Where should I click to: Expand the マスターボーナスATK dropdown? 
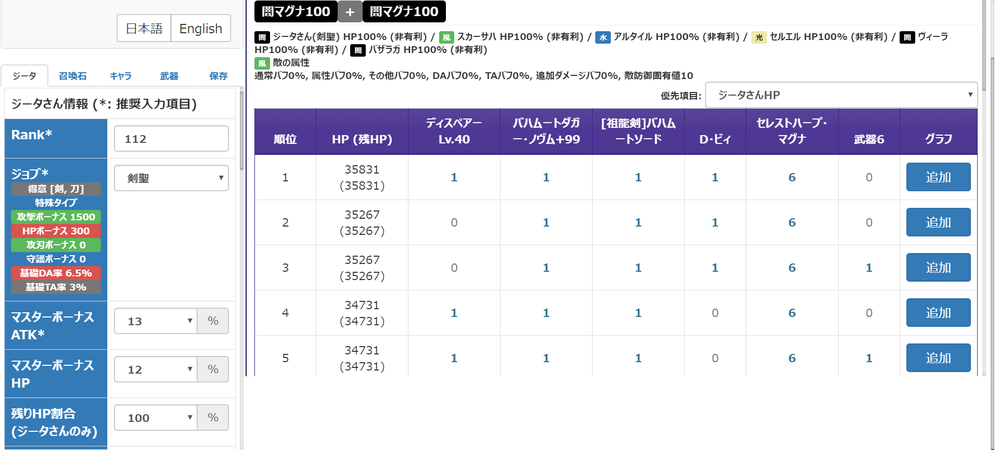pyautogui.click(x=155, y=320)
